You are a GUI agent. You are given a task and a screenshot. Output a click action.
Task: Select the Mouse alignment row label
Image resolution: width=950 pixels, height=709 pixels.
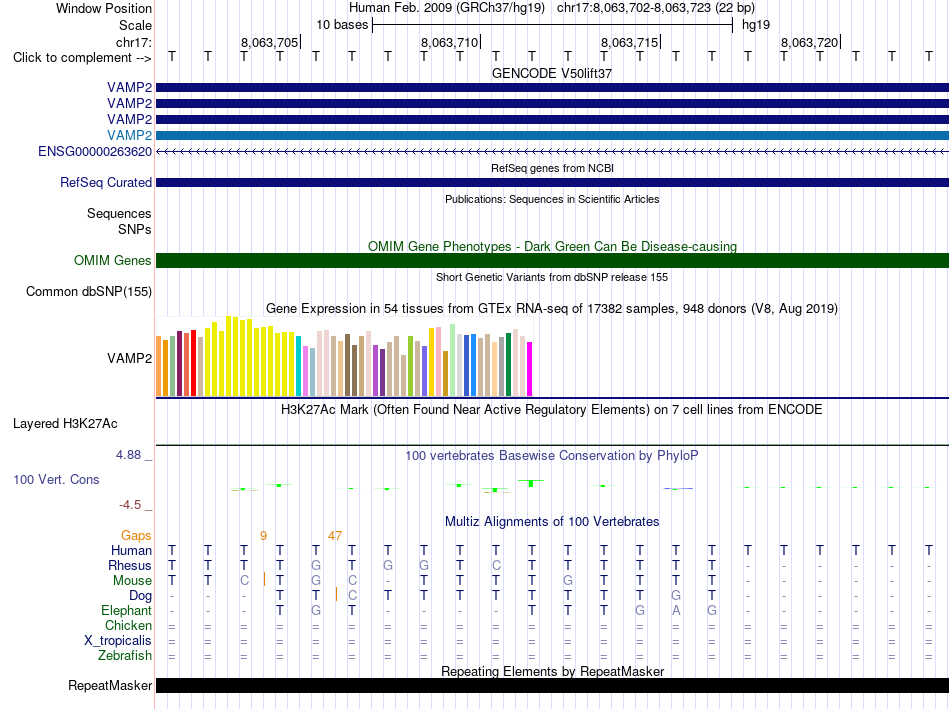point(132,581)
